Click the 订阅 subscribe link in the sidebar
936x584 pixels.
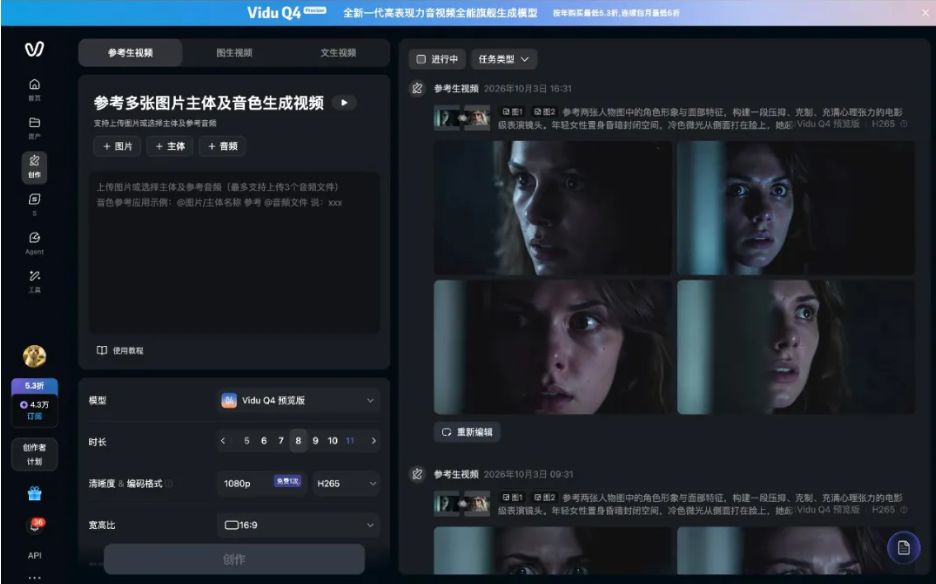(35, 416)
